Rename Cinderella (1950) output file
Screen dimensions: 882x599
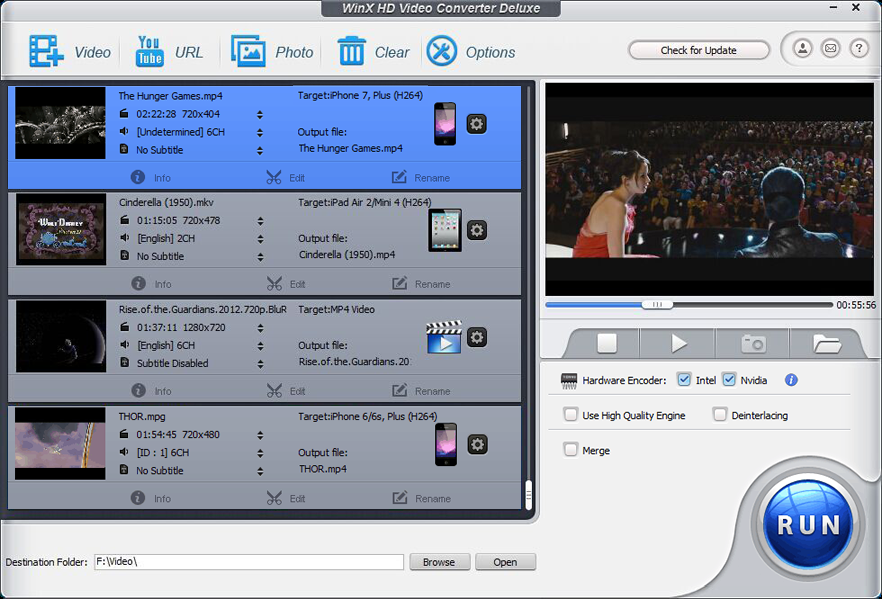point(421,284)
